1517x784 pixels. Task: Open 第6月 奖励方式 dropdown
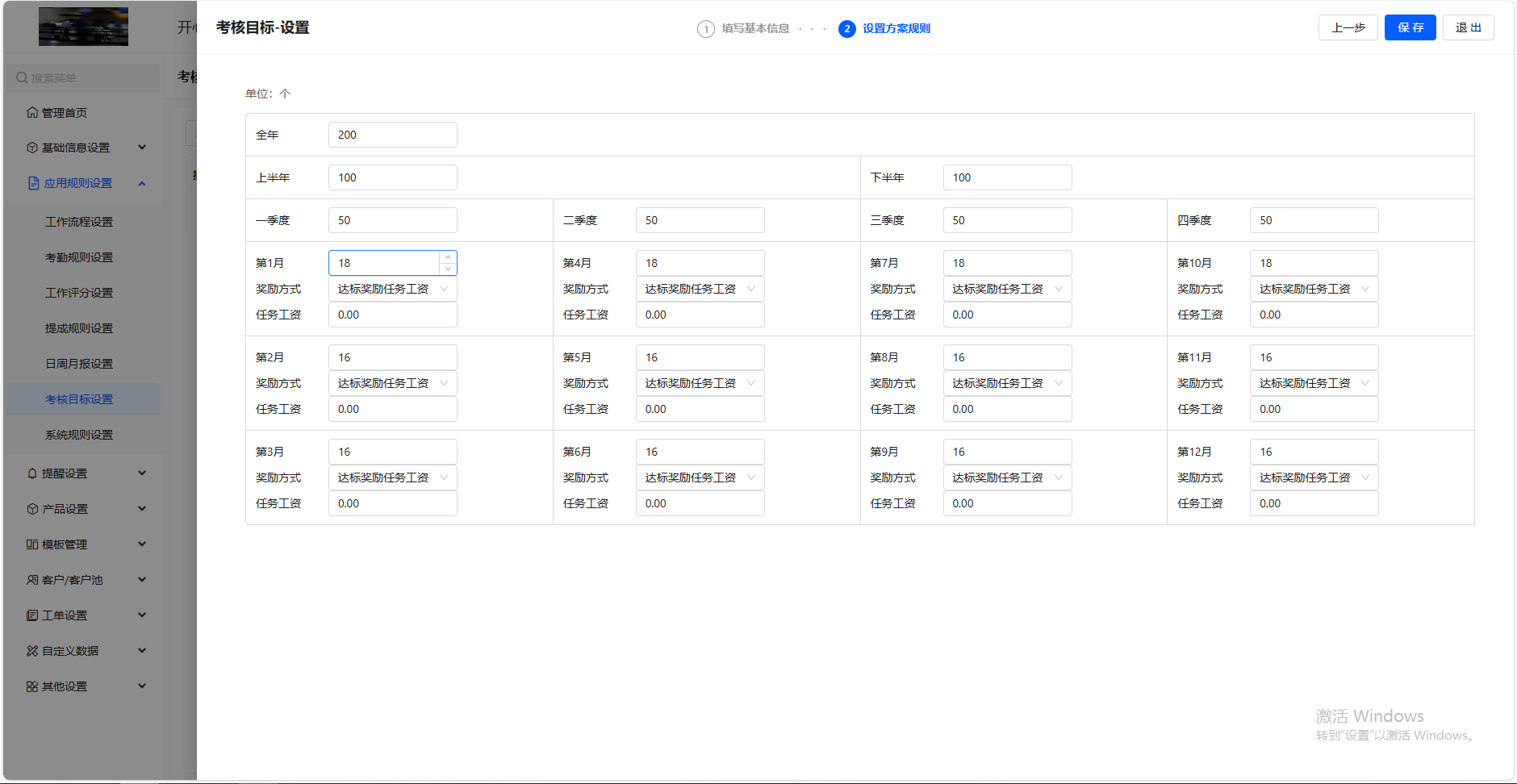700,477
